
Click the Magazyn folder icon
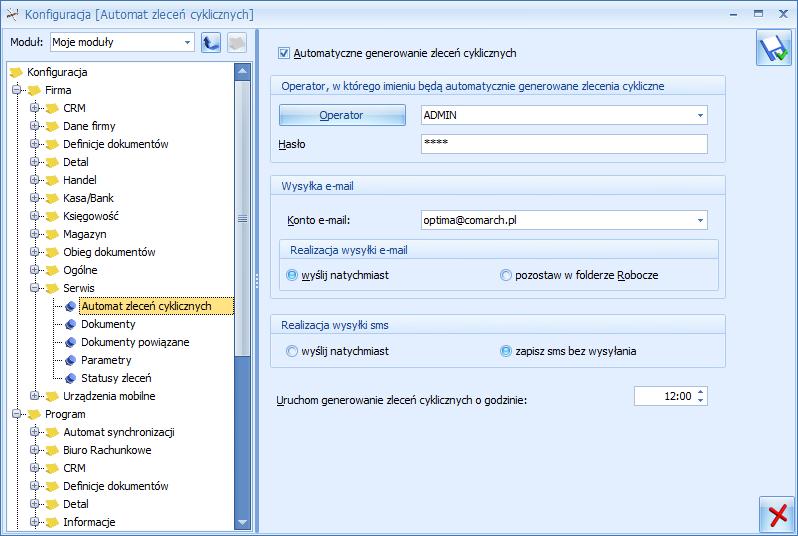click(x=52, y=235)
